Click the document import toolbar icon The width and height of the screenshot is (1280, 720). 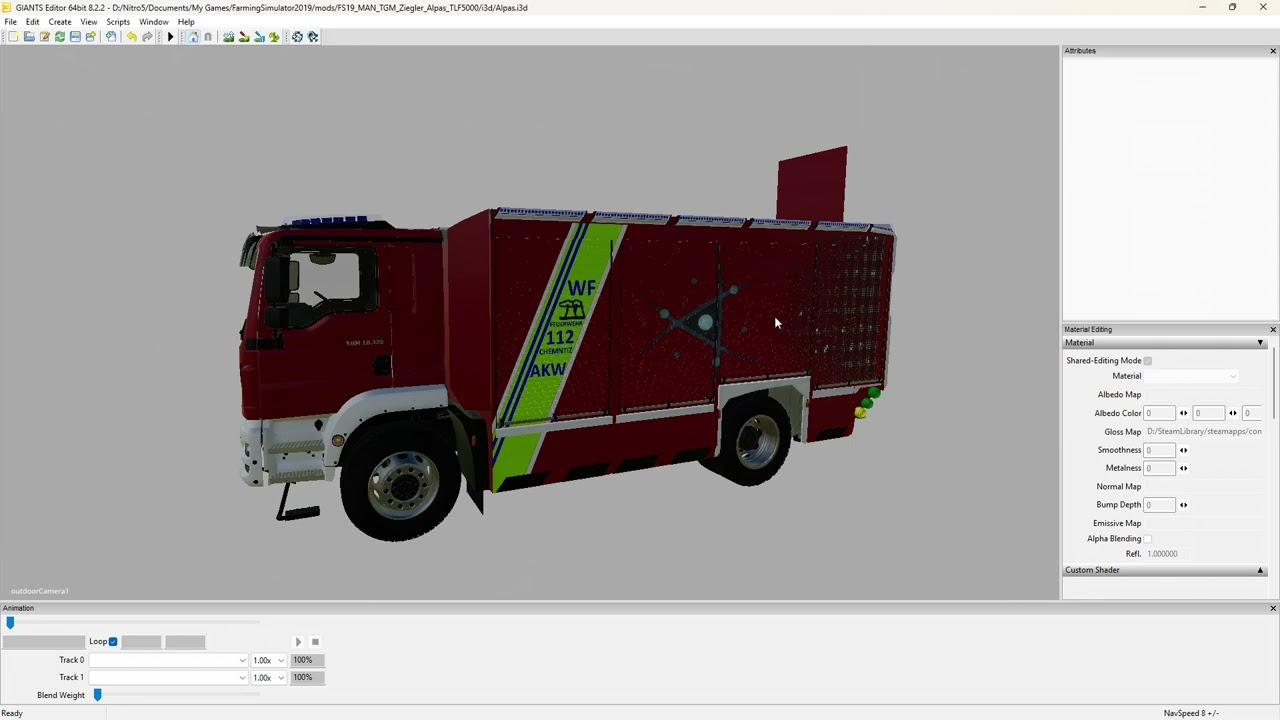[111, 37]
